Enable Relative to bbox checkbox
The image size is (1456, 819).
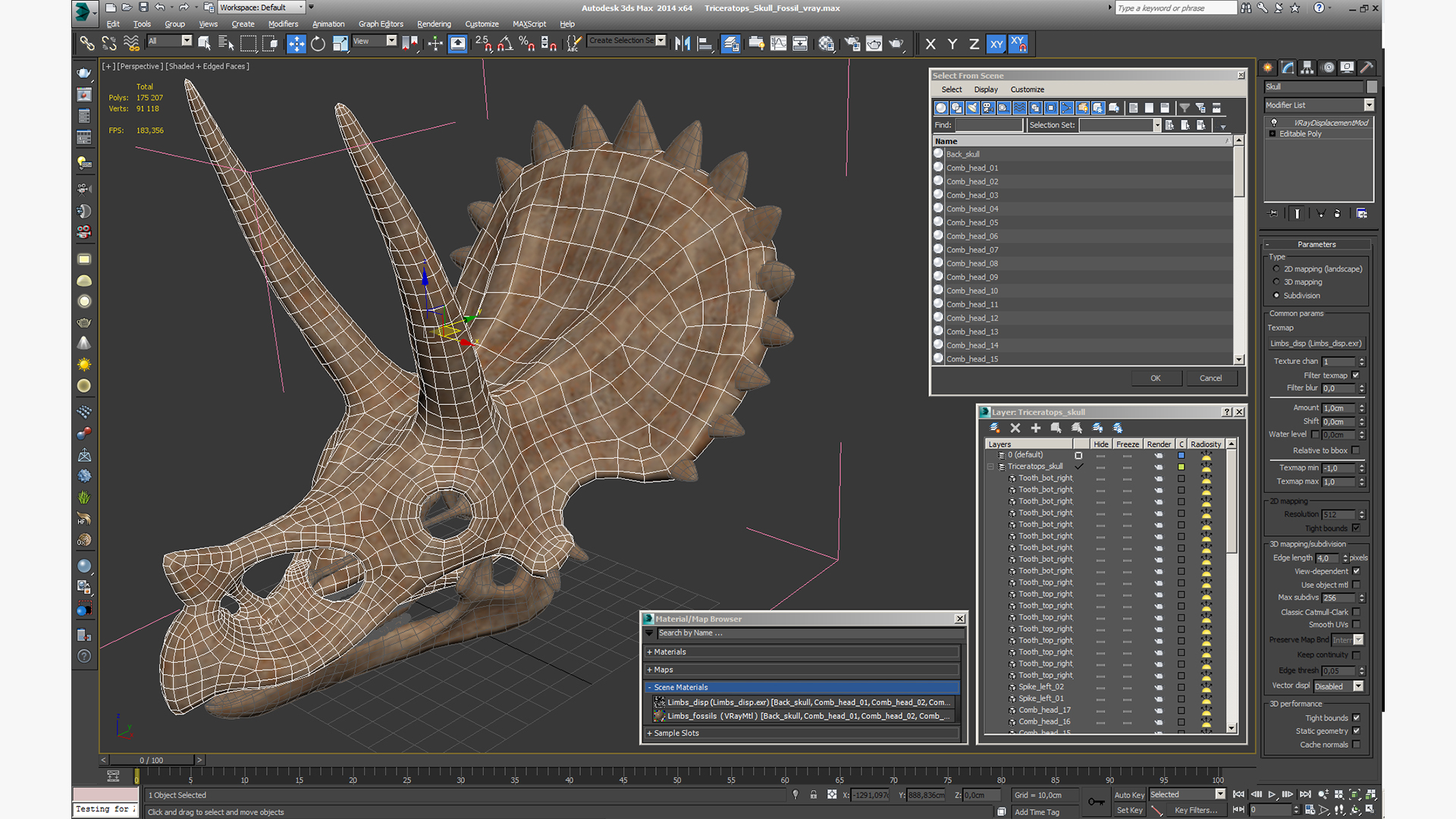(1356, 450)
